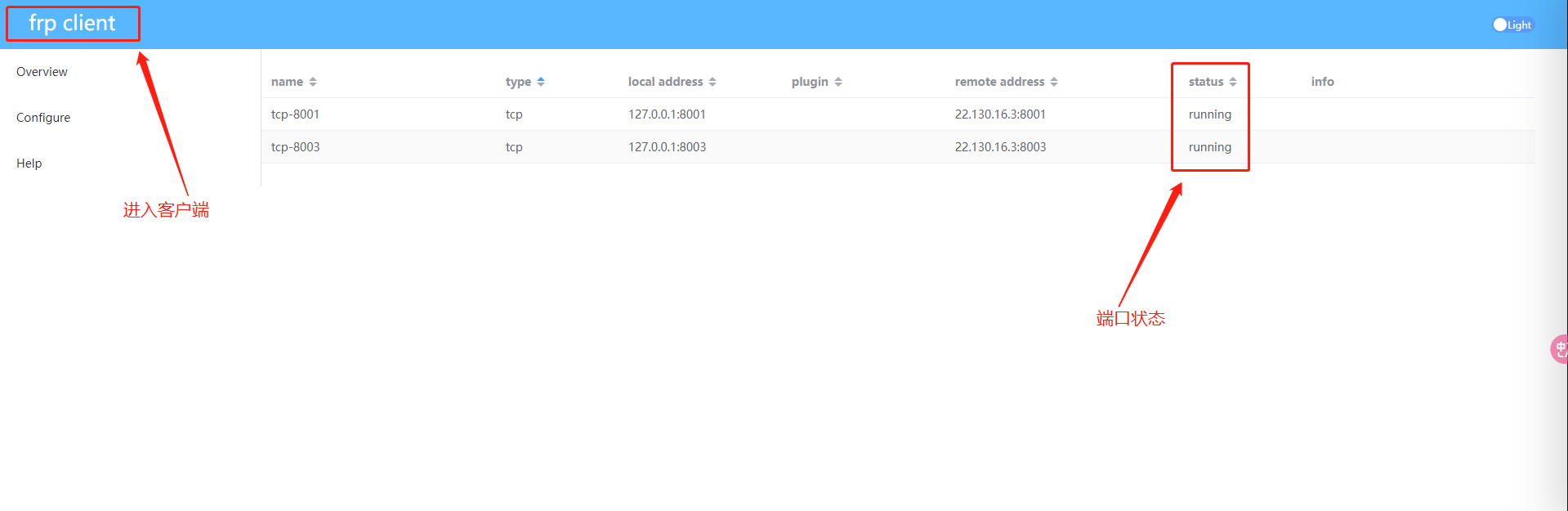Open the Configure menu item
The height and width of the screenshot is (511, 1568).
coord(43,118)
